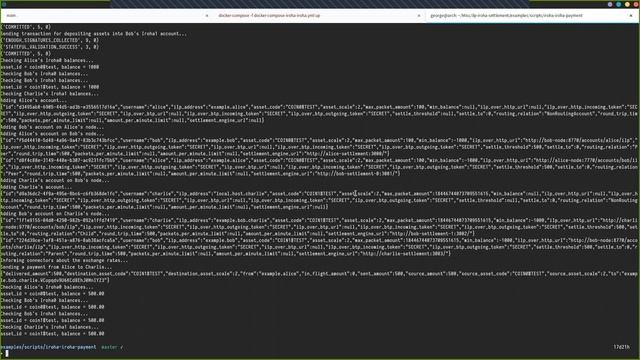The height and width of the screenshot is (360, 640).
Task: Click the terminal cursor at the prompt
Action: [x=7, y=353]
